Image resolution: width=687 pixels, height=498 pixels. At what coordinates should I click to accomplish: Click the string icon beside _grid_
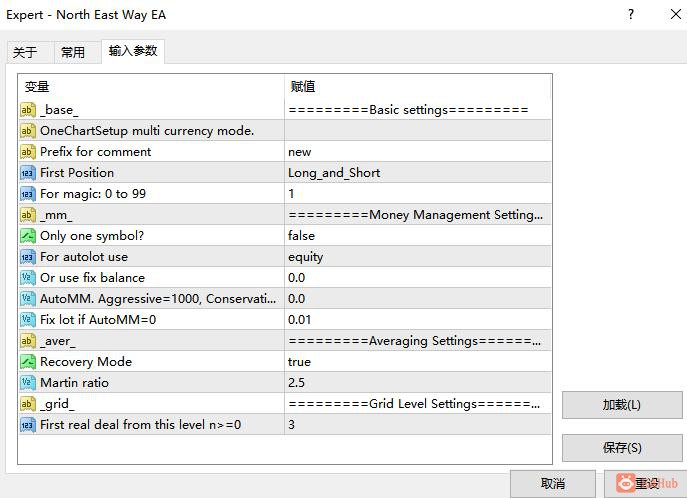[28, 404]
